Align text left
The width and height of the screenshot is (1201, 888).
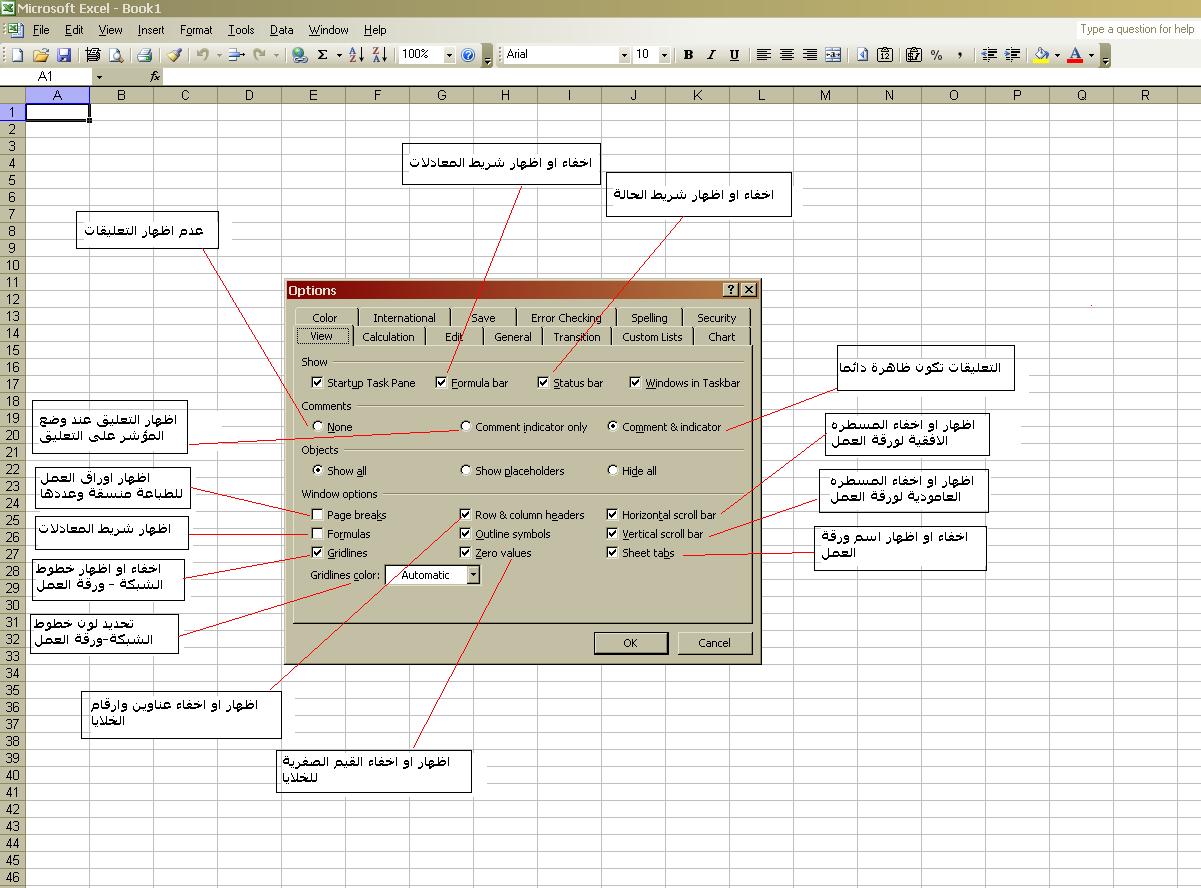(764, 55)
